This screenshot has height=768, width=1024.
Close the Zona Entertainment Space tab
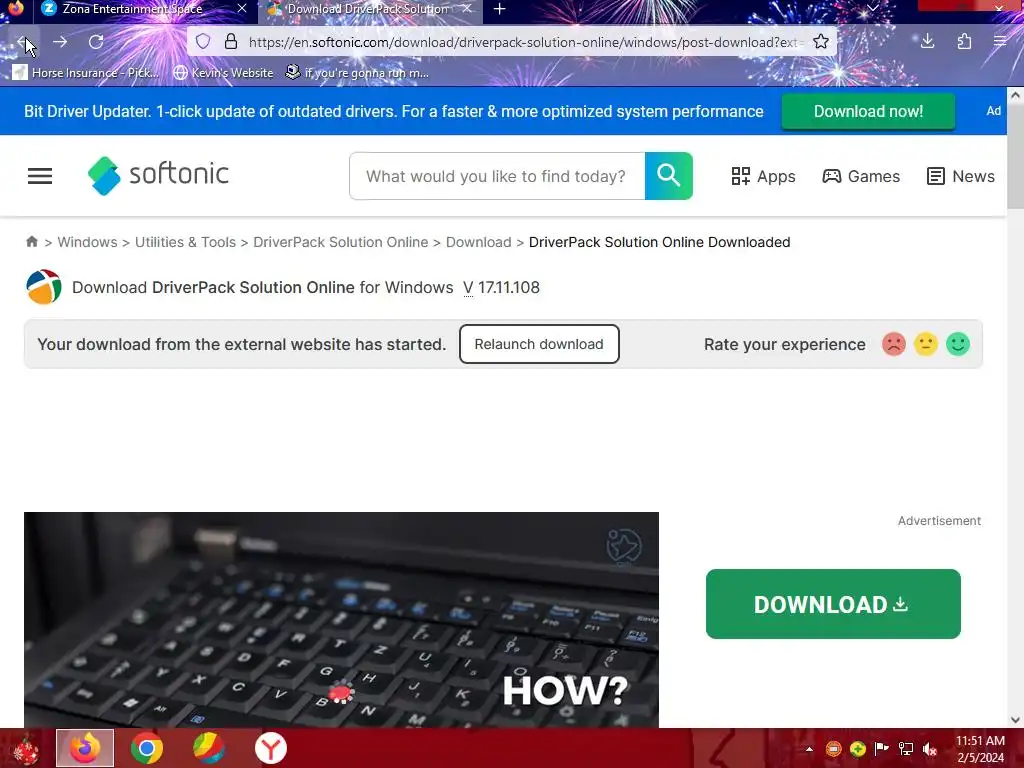pyautogui.click(x=242, y=8)
